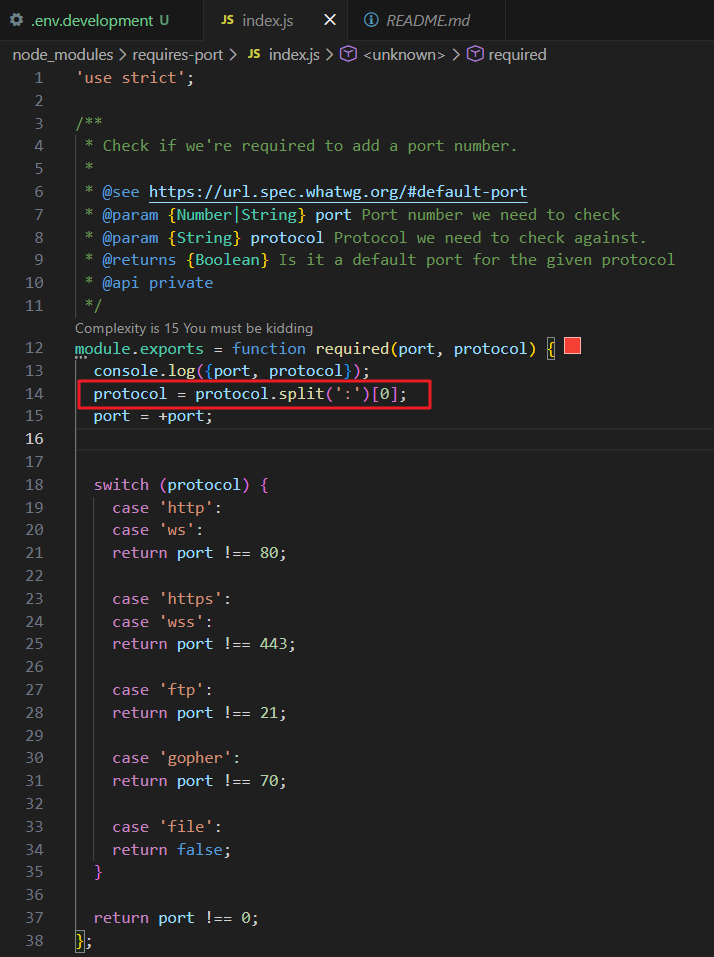Click 'return port !== 443' line
The width and height of the screenshot is (714, 957).
click(204, 644)
